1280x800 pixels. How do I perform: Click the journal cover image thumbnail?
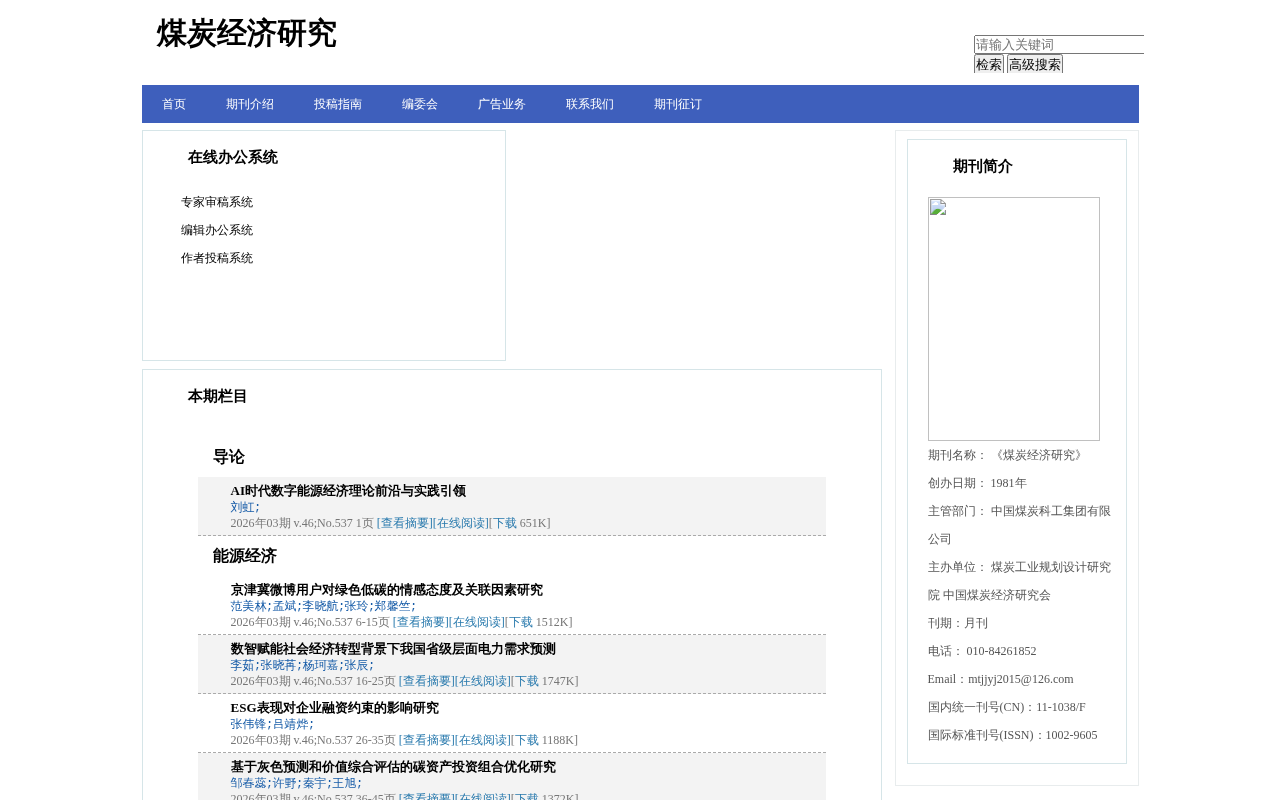(x=1014, y=319)
